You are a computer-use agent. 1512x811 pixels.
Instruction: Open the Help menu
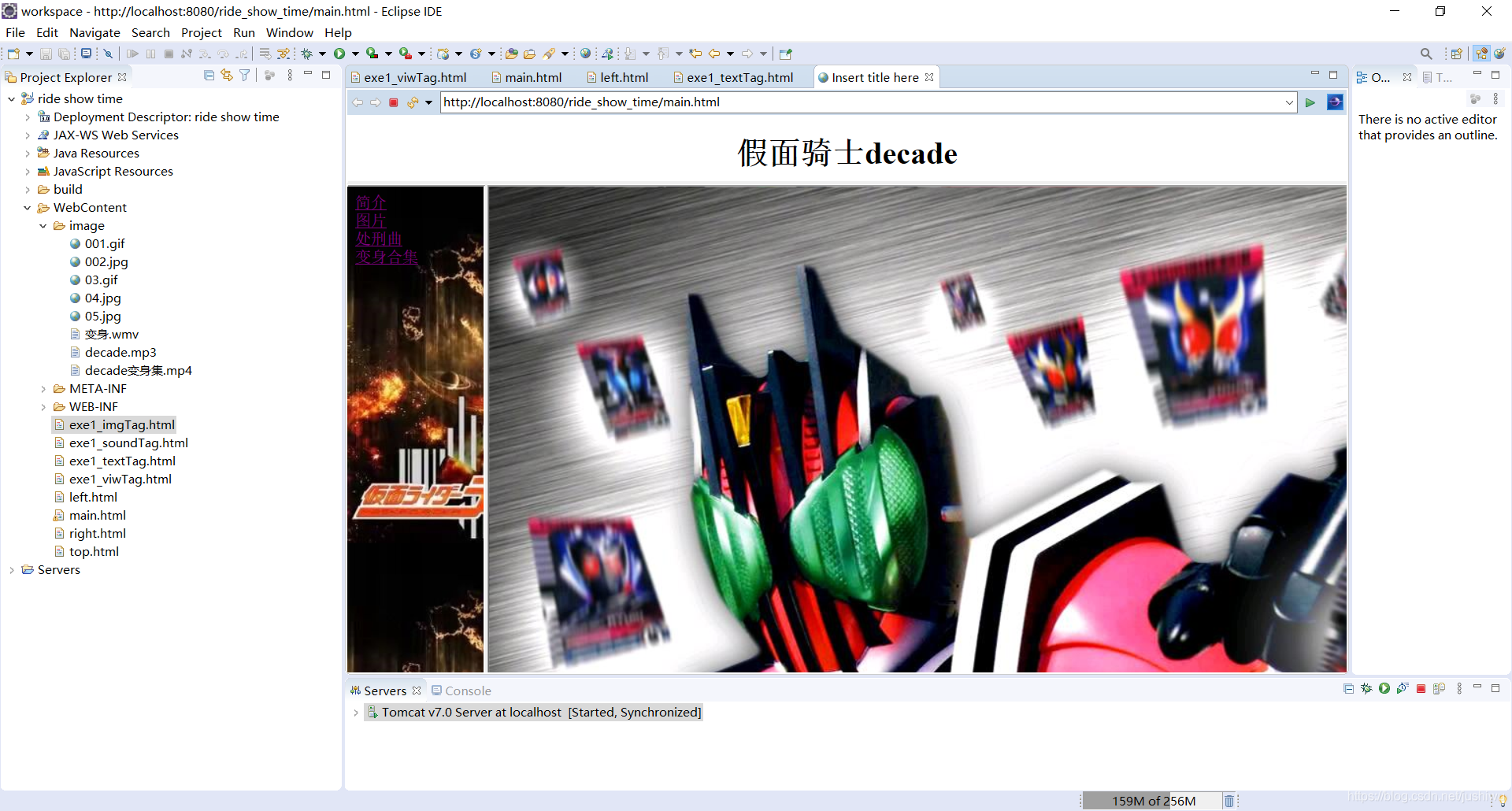point(338,32)
